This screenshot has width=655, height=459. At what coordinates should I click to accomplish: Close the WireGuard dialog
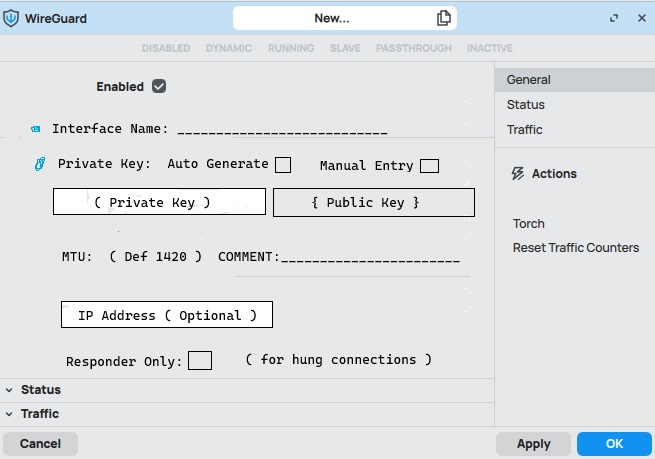point(642,18)
